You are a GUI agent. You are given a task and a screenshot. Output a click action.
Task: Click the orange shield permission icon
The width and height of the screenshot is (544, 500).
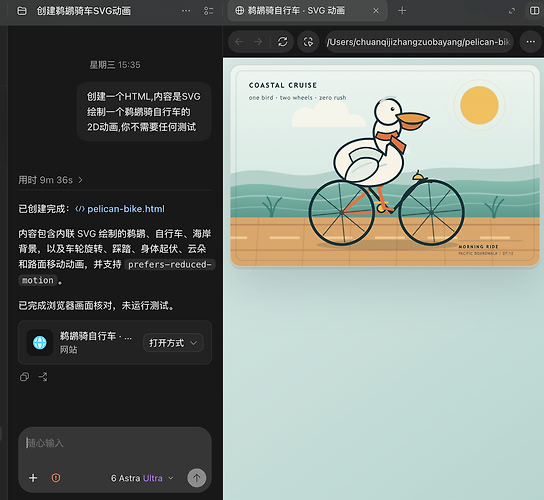tap(56, 478)
